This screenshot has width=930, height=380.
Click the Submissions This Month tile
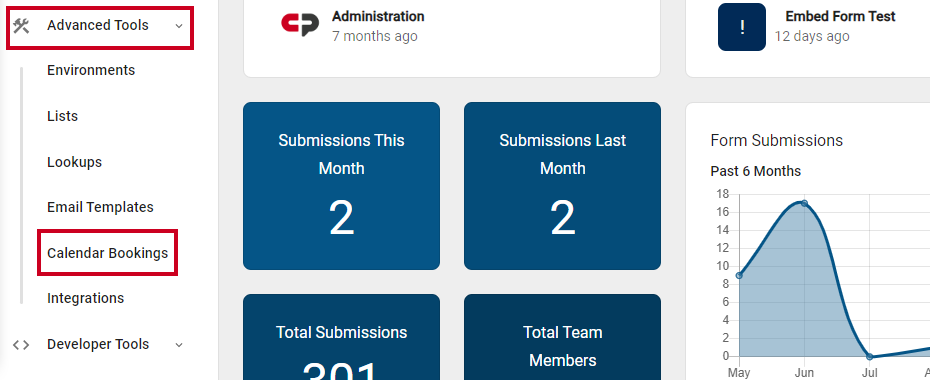pyautogui.click(x=342, y=186)
